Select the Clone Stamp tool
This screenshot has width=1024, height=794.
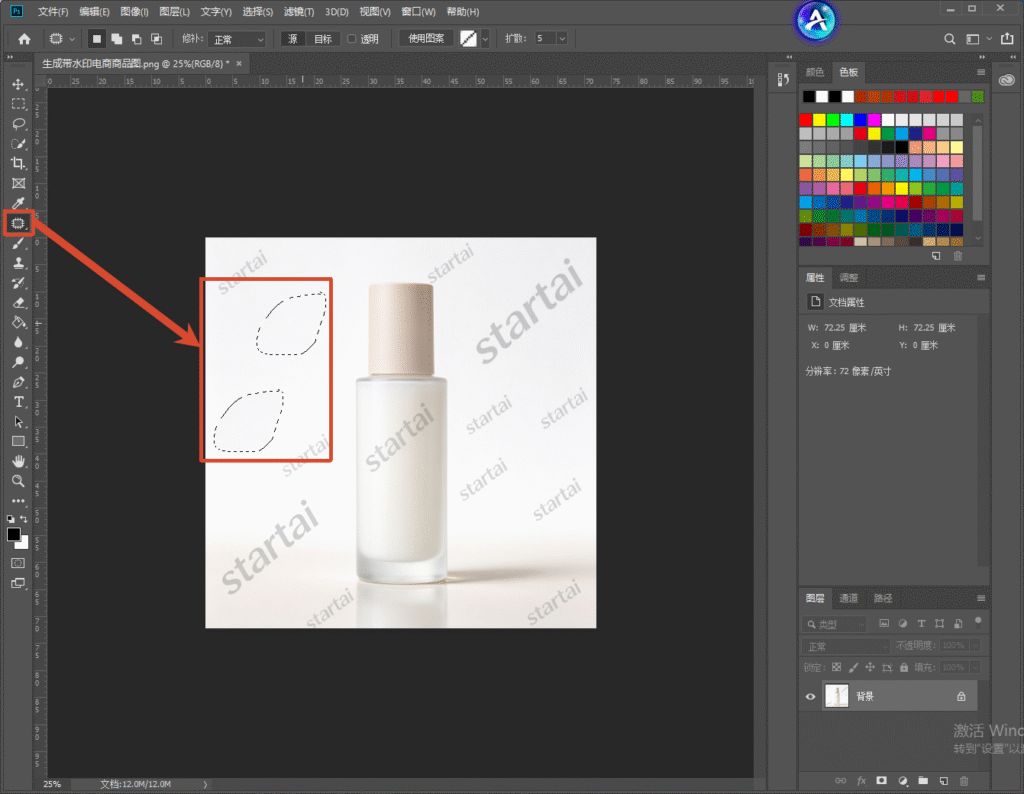(x=18, y=263)
